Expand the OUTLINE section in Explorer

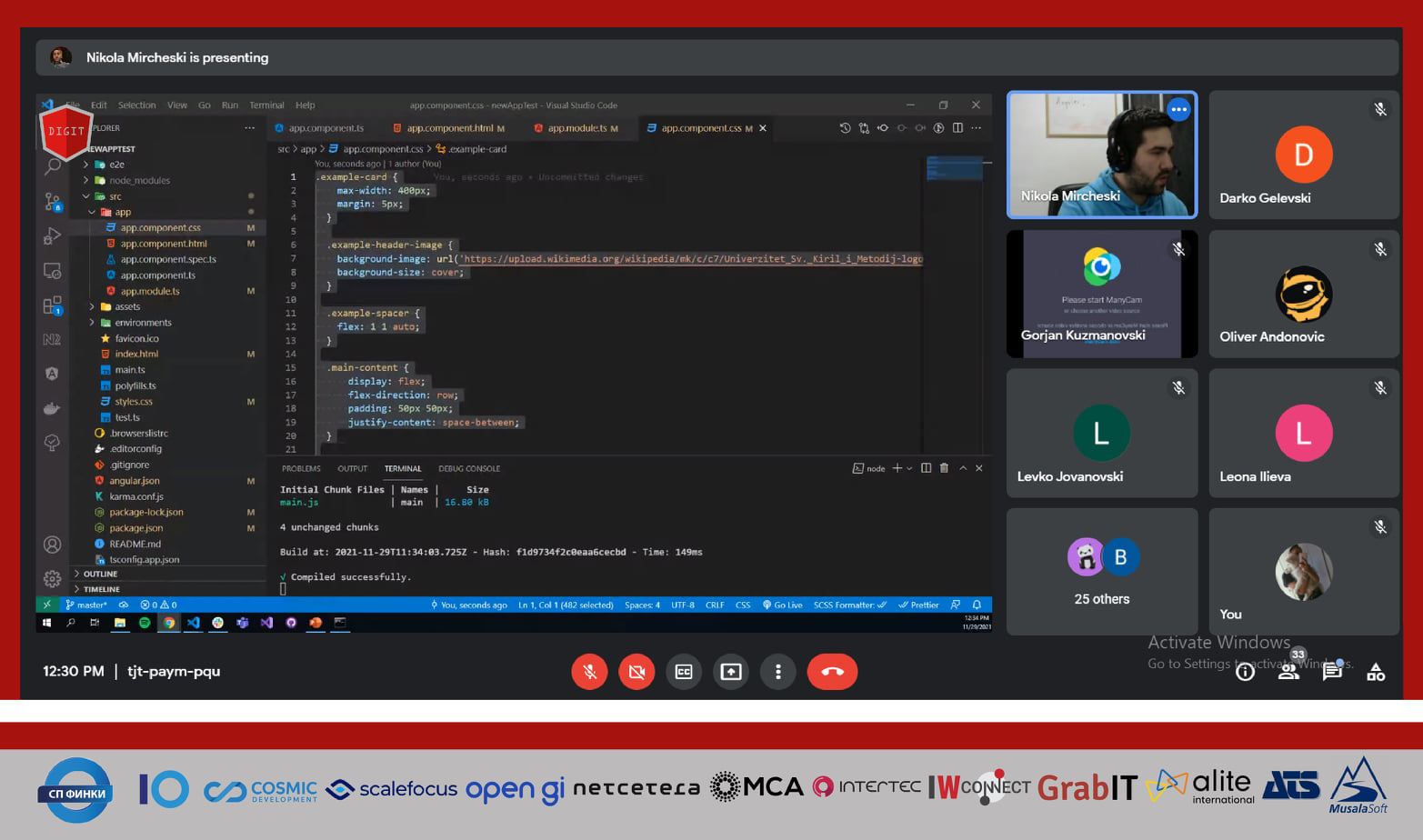100,574
